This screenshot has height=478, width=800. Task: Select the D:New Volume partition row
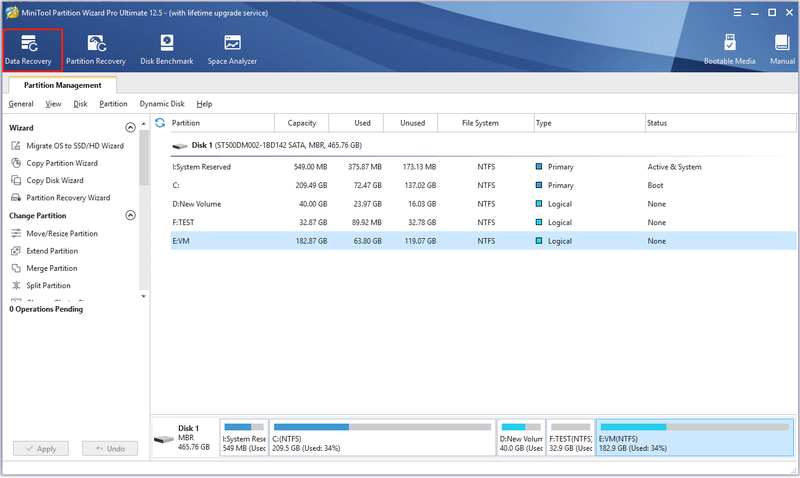pyautogui.click(x=483, y=204)
